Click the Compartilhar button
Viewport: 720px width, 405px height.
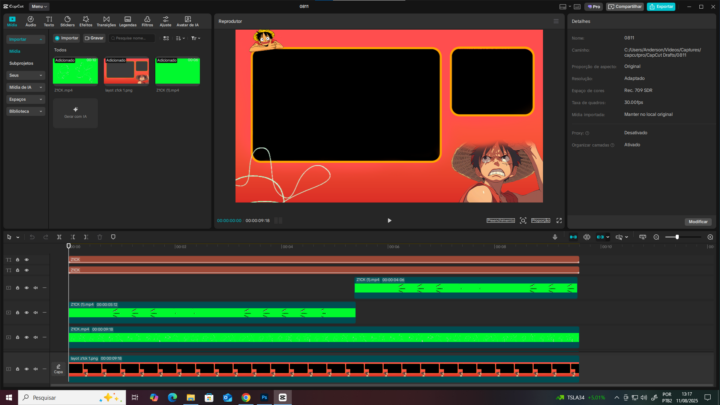625,6
